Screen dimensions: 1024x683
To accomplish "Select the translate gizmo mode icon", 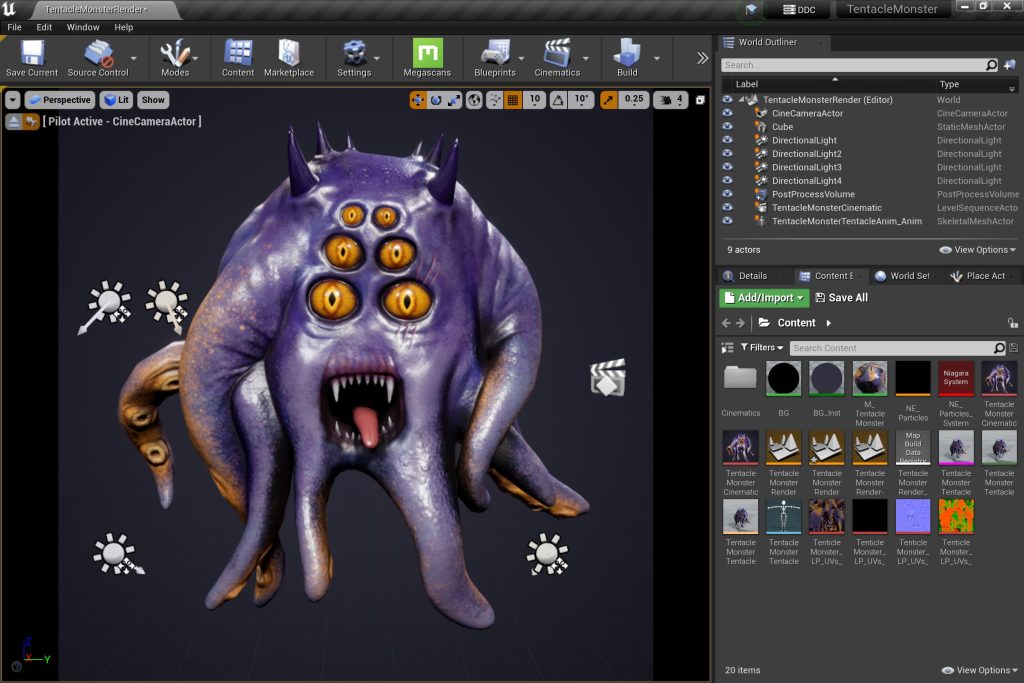I will 417,100.
